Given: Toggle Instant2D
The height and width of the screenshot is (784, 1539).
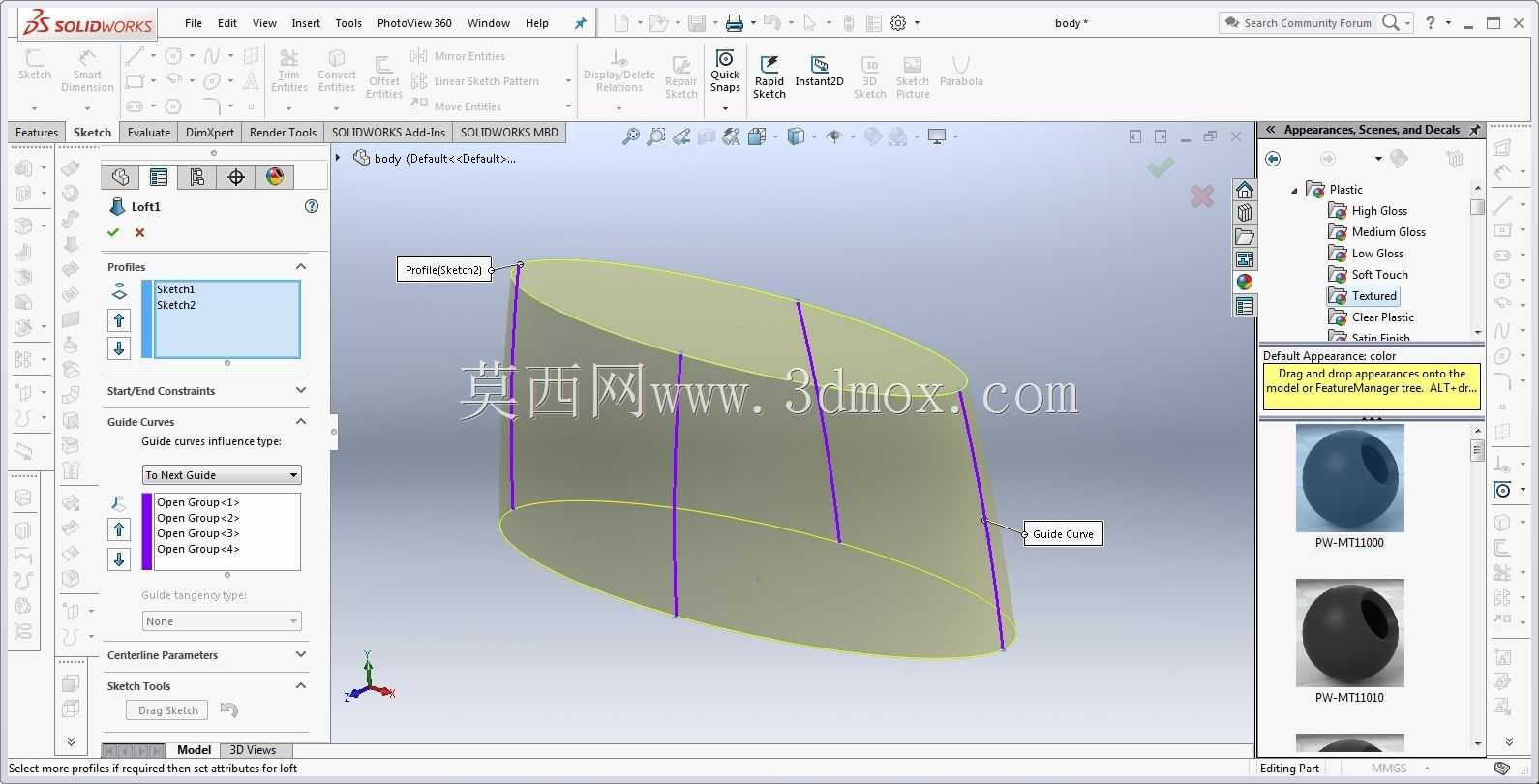Looking at the screenshot, I should (x=819, y=72).
